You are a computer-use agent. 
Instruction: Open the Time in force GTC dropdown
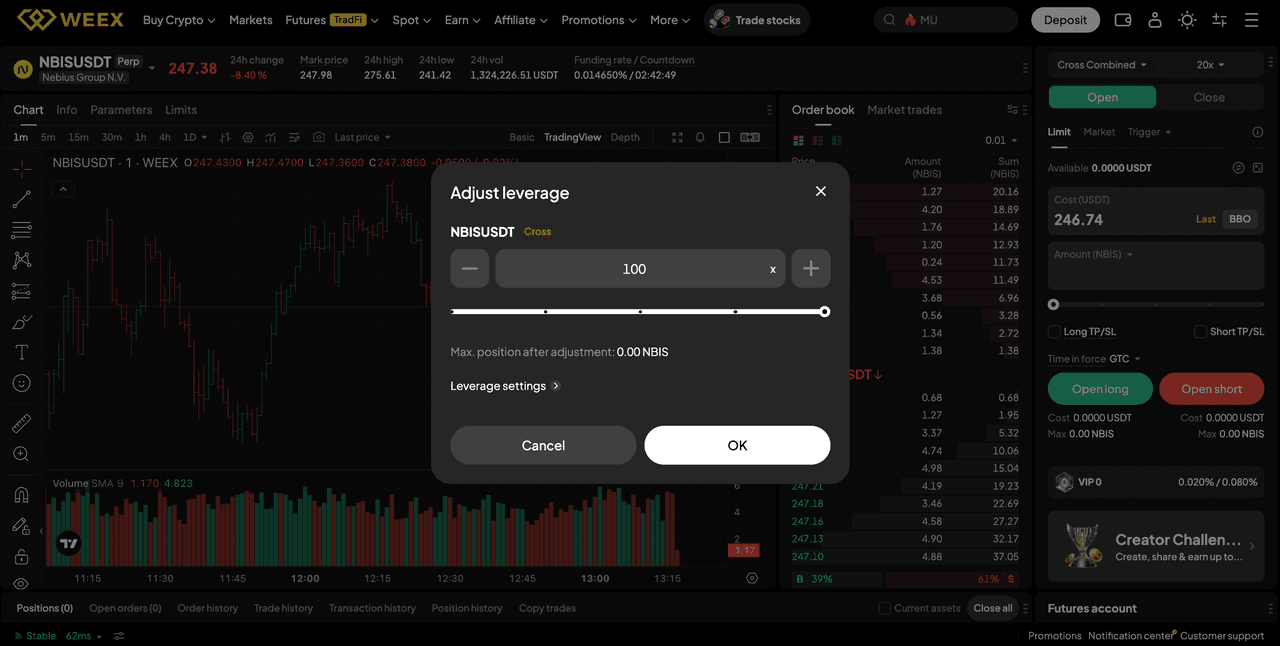tap(1125, 359)
